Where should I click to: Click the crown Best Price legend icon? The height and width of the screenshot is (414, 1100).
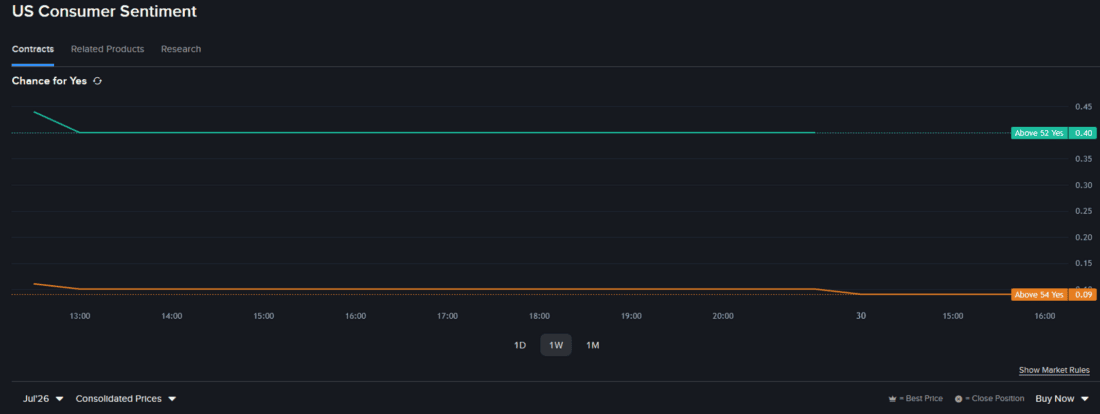(x=892, y=399)
